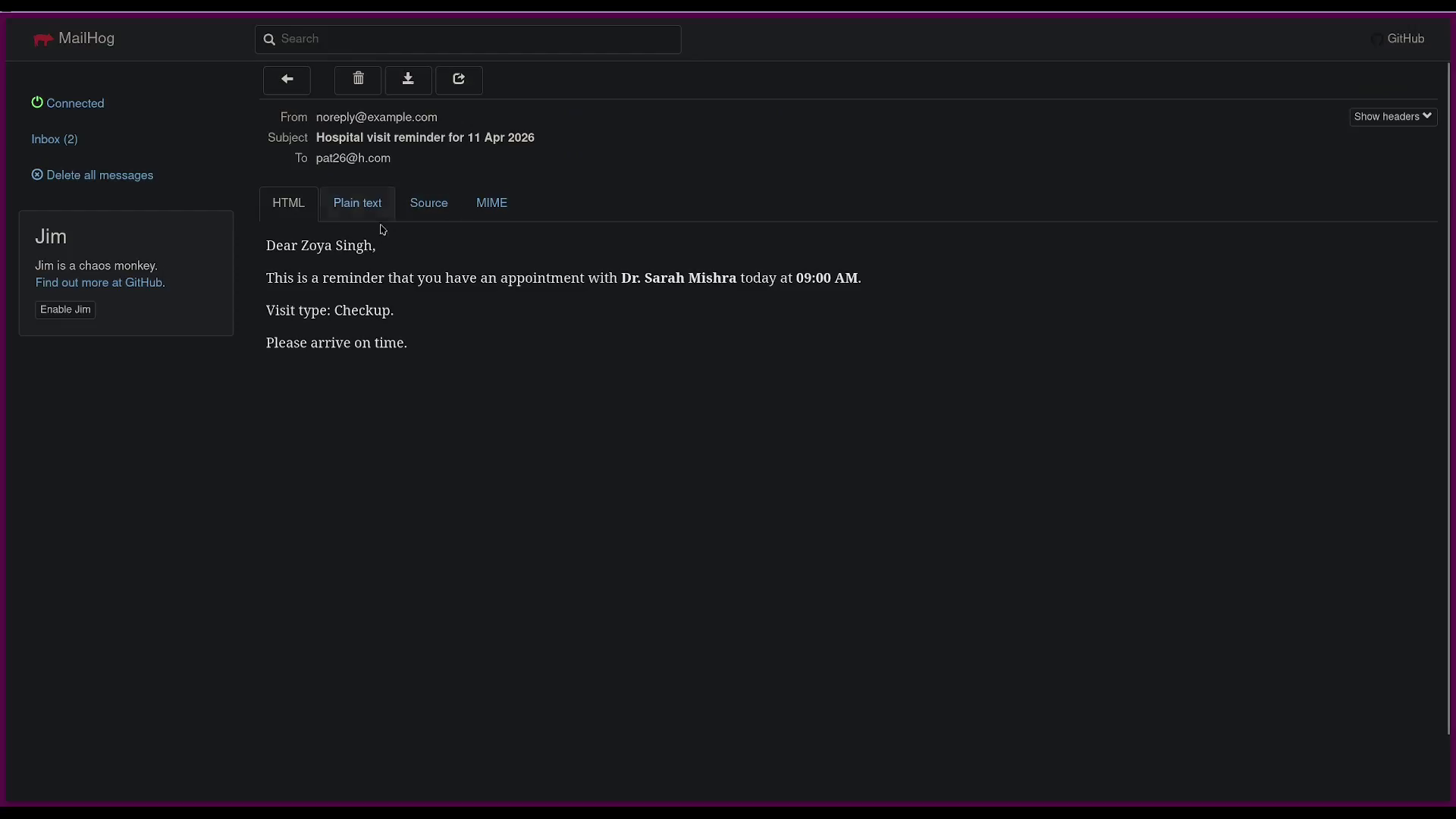The height and width of the screenshot is (819, 1456).
Task: Click the Jim heading
Action: tap(51, 237)
